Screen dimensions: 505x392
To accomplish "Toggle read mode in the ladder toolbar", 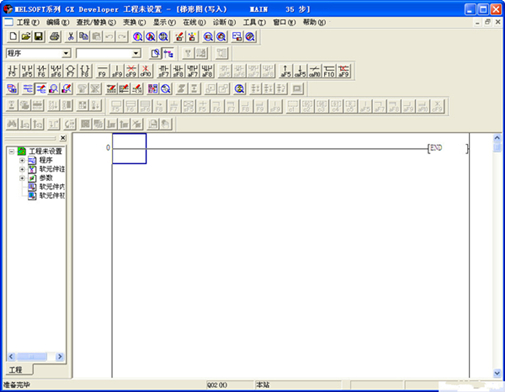I will click(28, 89).
